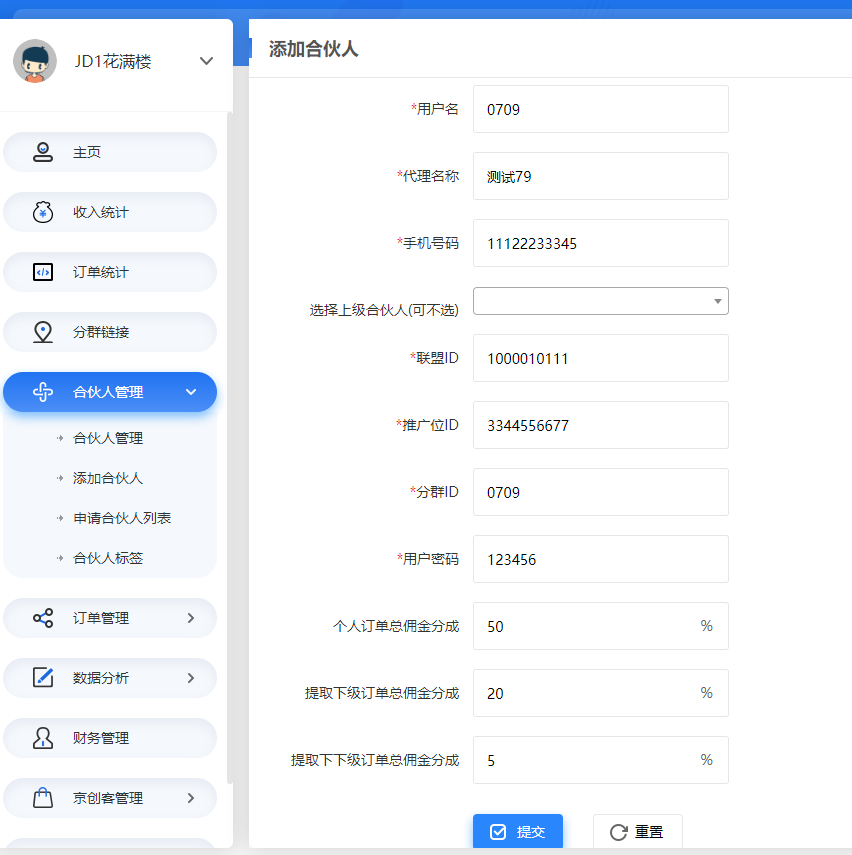Focus the 分群ID input field
Image resolution: width=852 pixels, height=855 pixels.
[x=601, y=492]
